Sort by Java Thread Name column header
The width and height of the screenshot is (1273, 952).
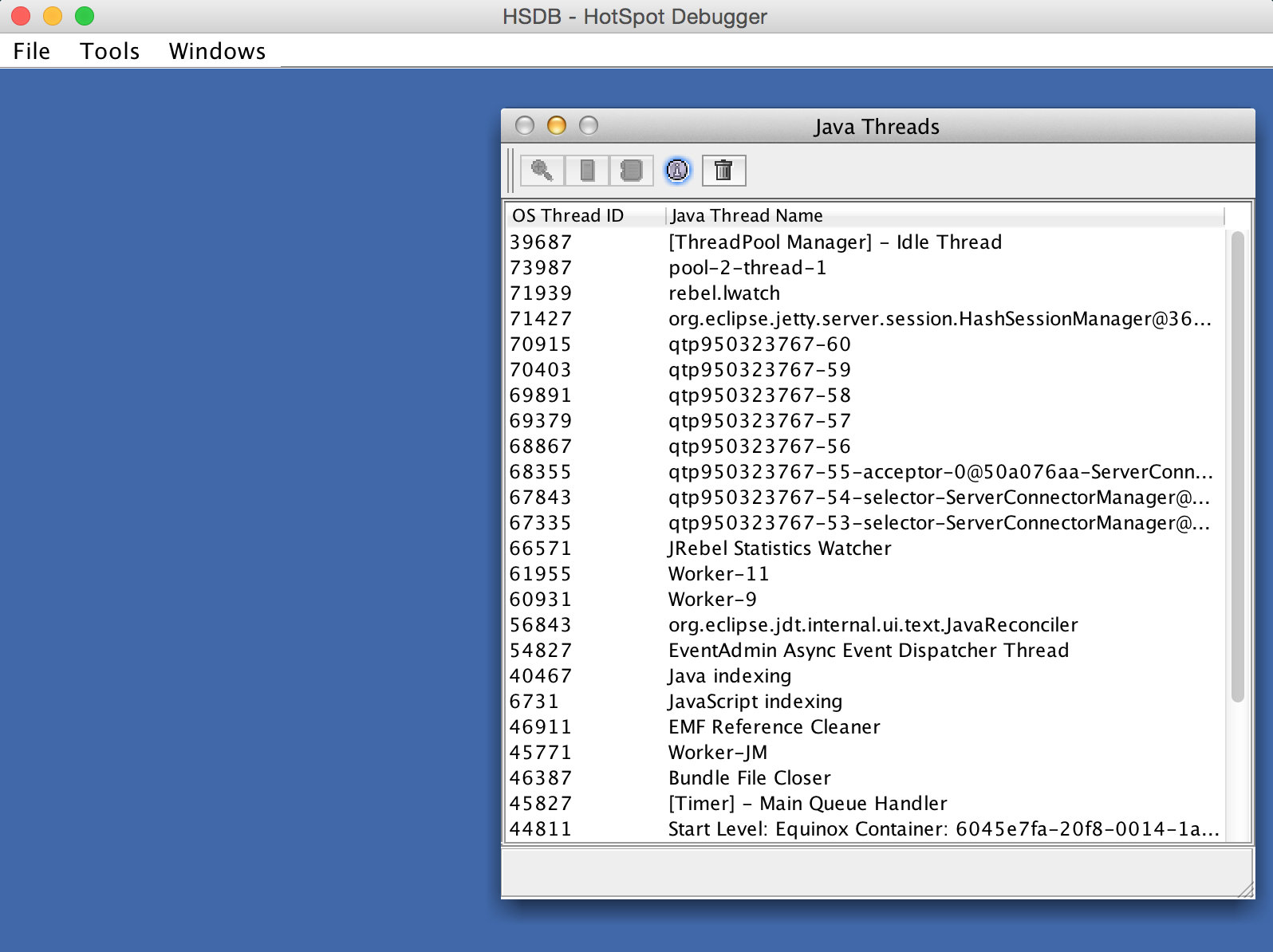[945, 215]
